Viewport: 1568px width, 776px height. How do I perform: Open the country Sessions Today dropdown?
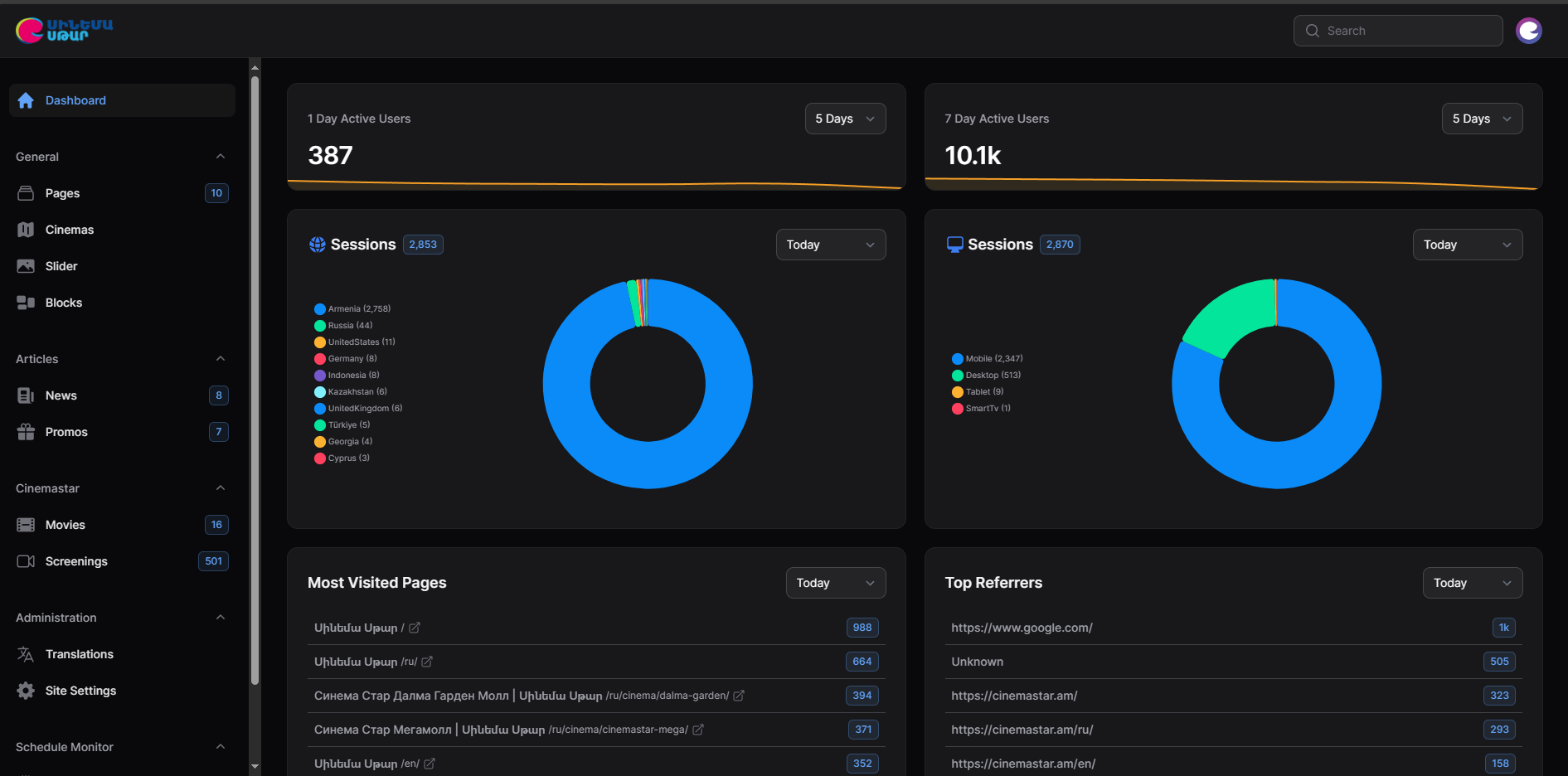pyautogui.click(x=831, y=245)
